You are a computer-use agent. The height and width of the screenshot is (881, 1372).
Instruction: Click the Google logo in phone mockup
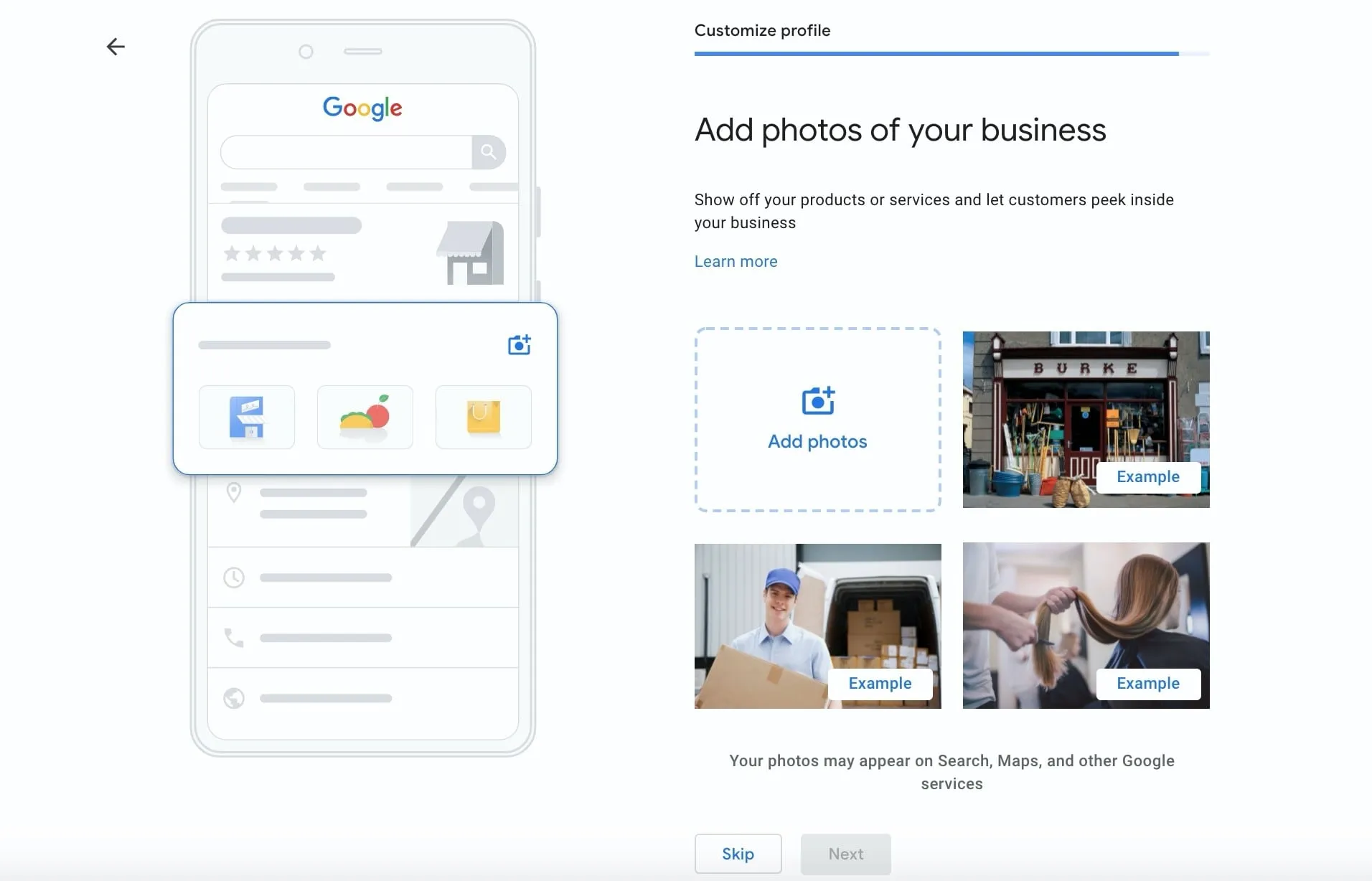(x=362, y=108)
